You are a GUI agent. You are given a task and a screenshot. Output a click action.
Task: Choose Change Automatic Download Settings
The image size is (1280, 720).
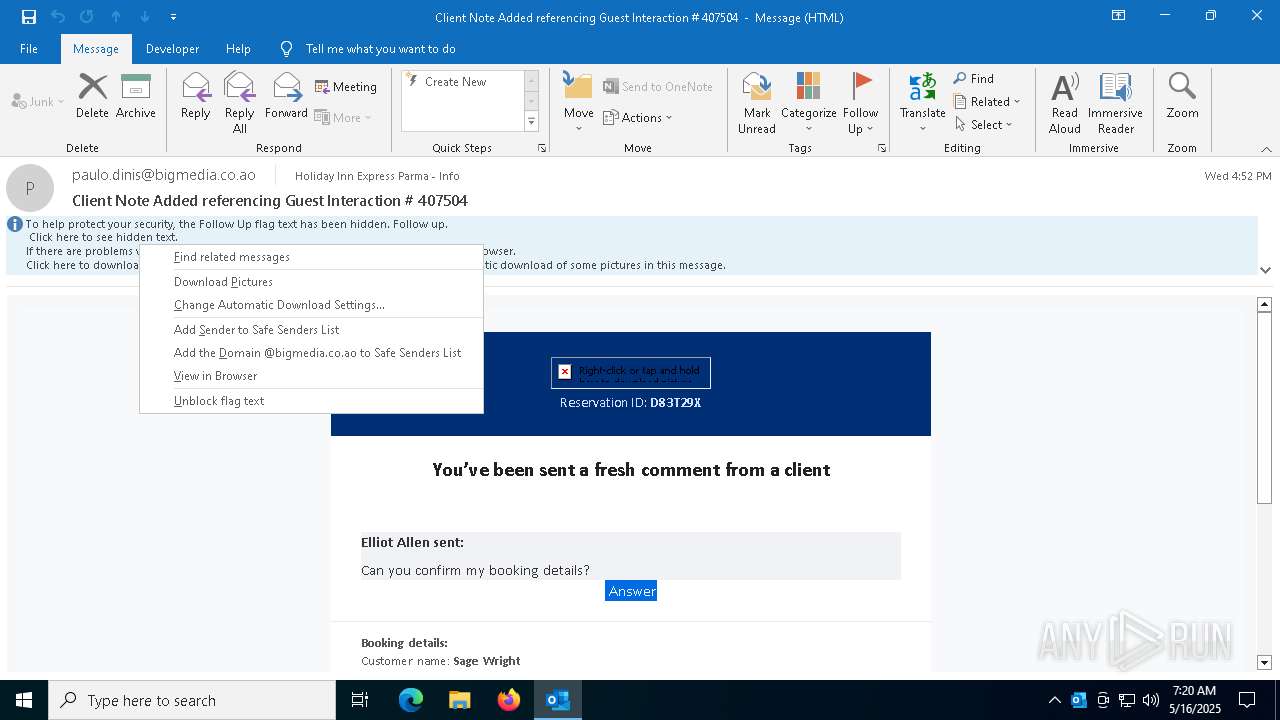[311, 305]
